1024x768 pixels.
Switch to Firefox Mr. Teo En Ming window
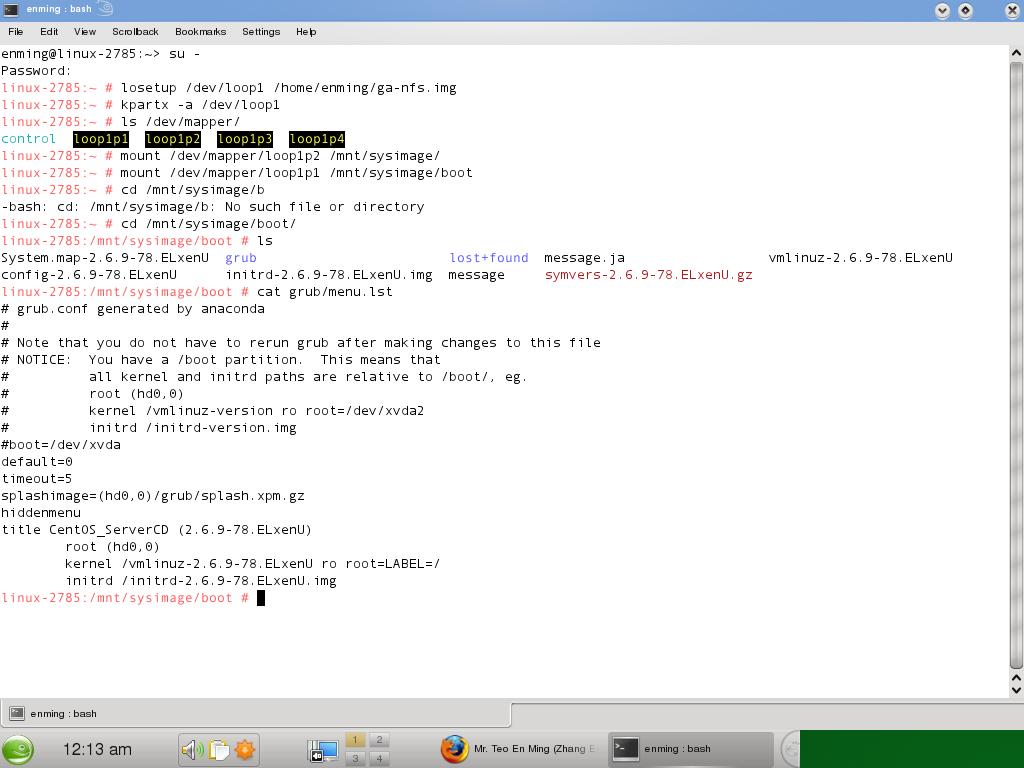click(x=519, y=749)
